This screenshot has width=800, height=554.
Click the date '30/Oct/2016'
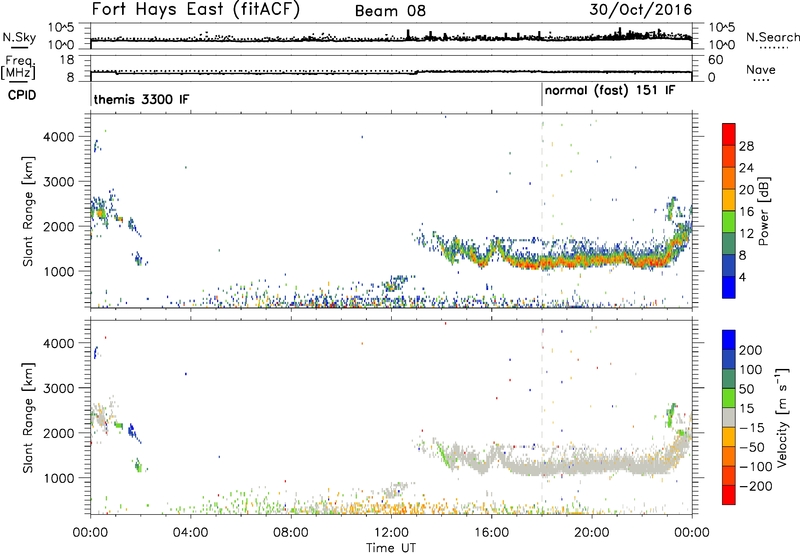[641, 10]
